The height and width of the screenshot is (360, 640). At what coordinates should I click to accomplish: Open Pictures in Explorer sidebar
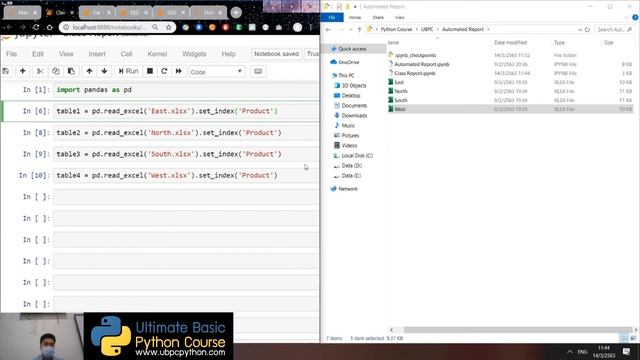350,136
